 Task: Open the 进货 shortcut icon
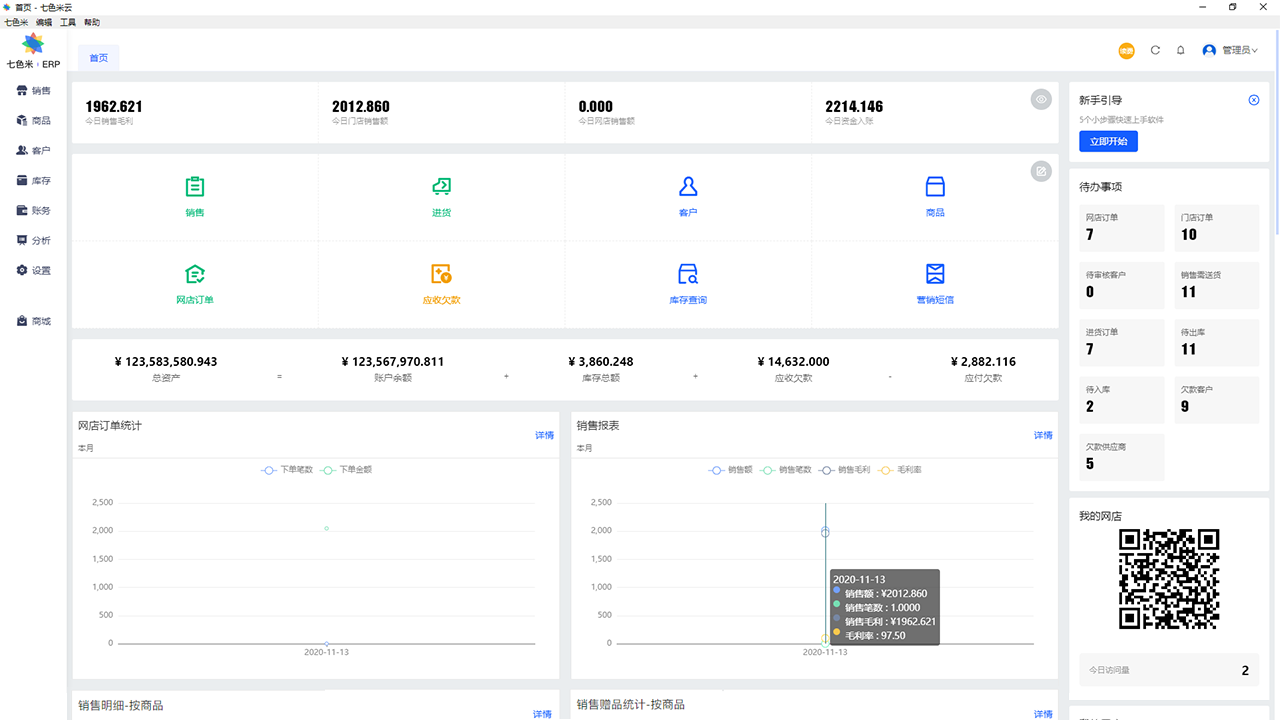click(441, 187)
